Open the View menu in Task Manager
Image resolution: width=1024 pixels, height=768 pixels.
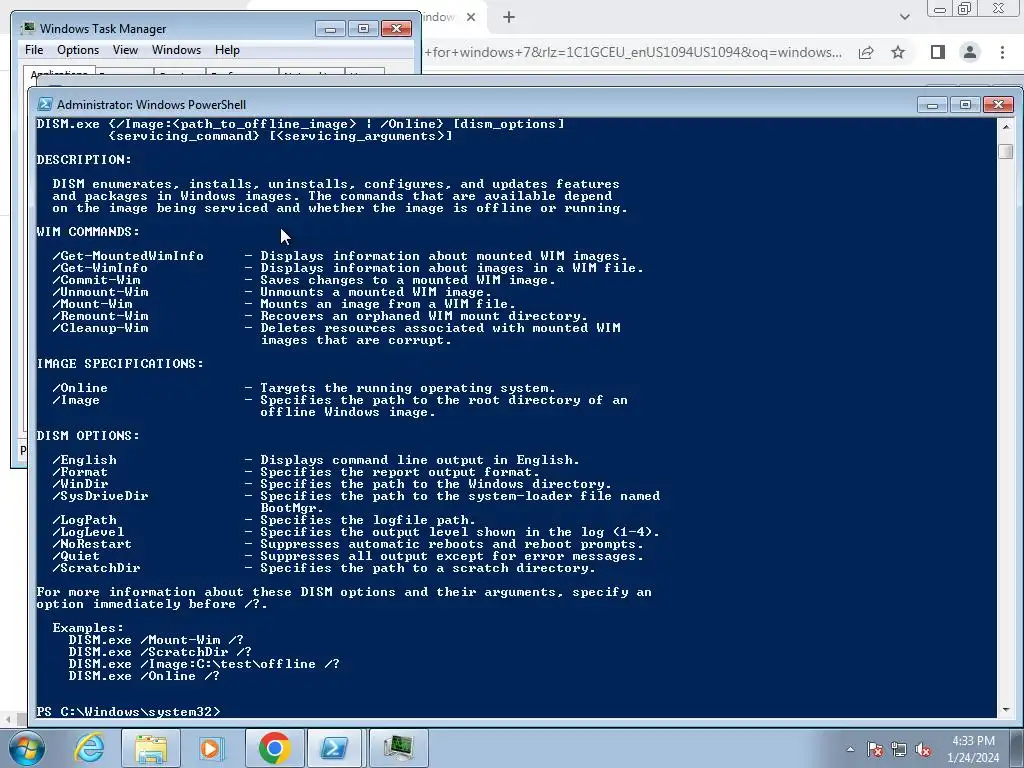click(125, 50)
